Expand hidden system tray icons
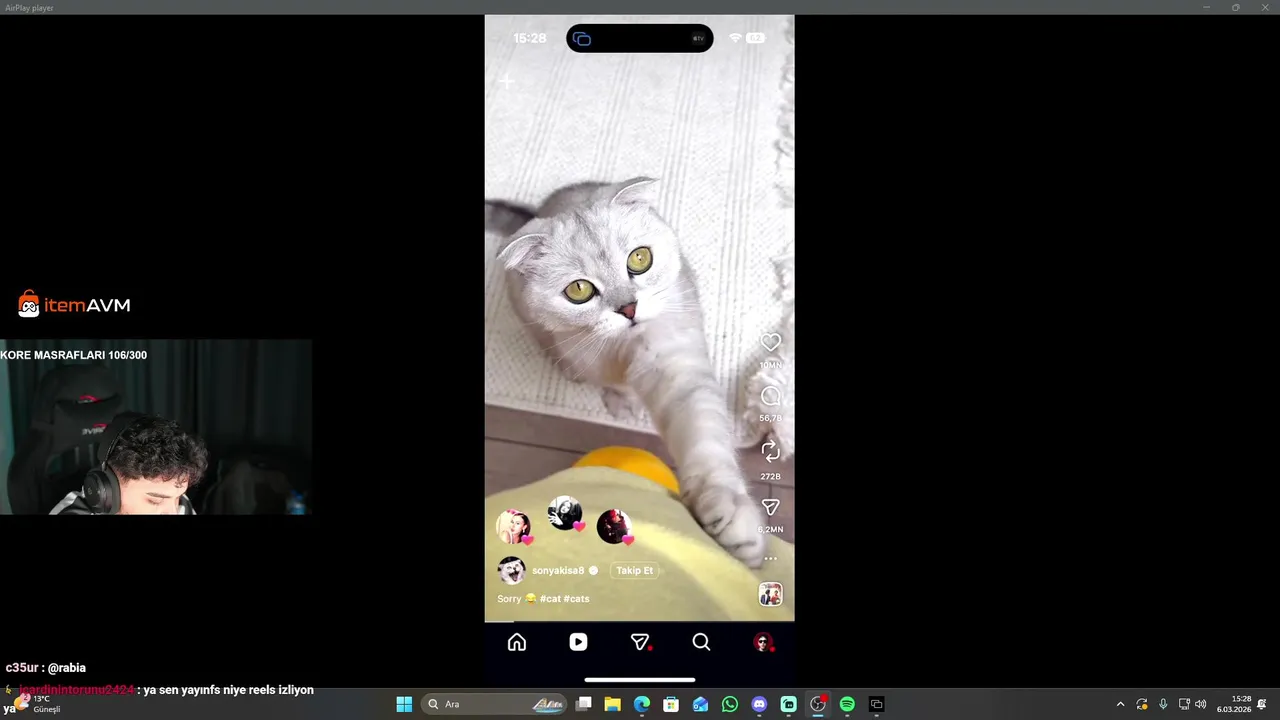Viewport: 1280px width, 720px height. [1120, 704]
